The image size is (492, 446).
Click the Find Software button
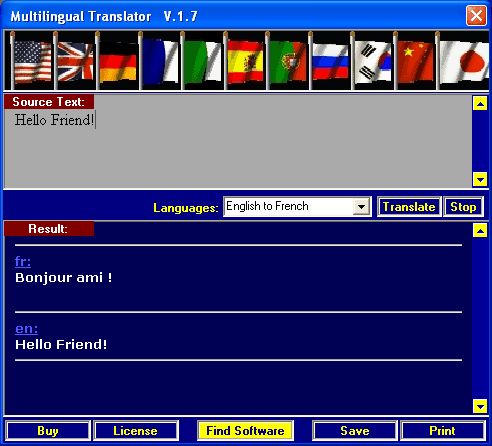(x=245, y=431)
